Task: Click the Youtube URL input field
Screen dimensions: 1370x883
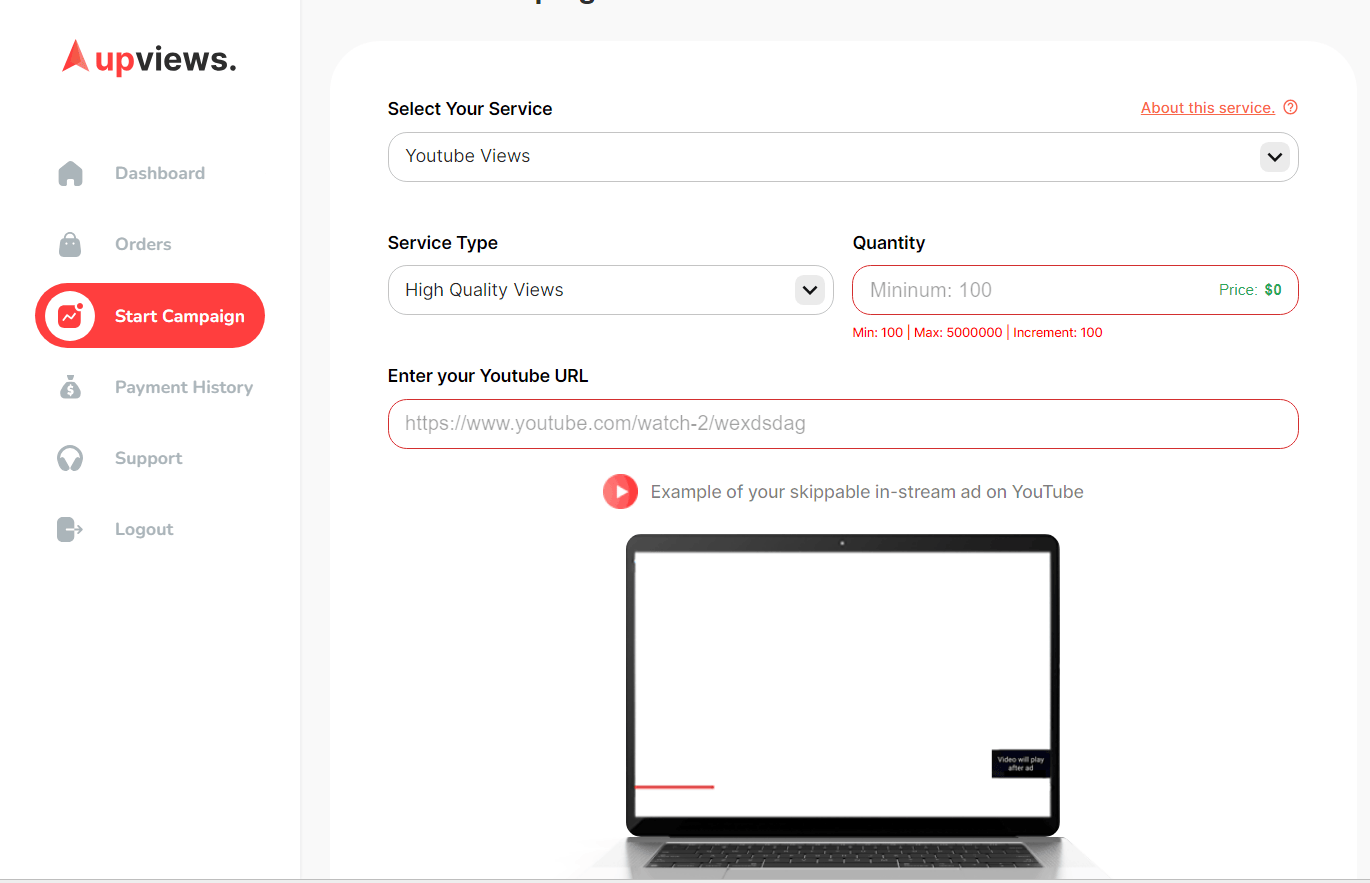Action: pyautogui.click(x=842, y=424)
